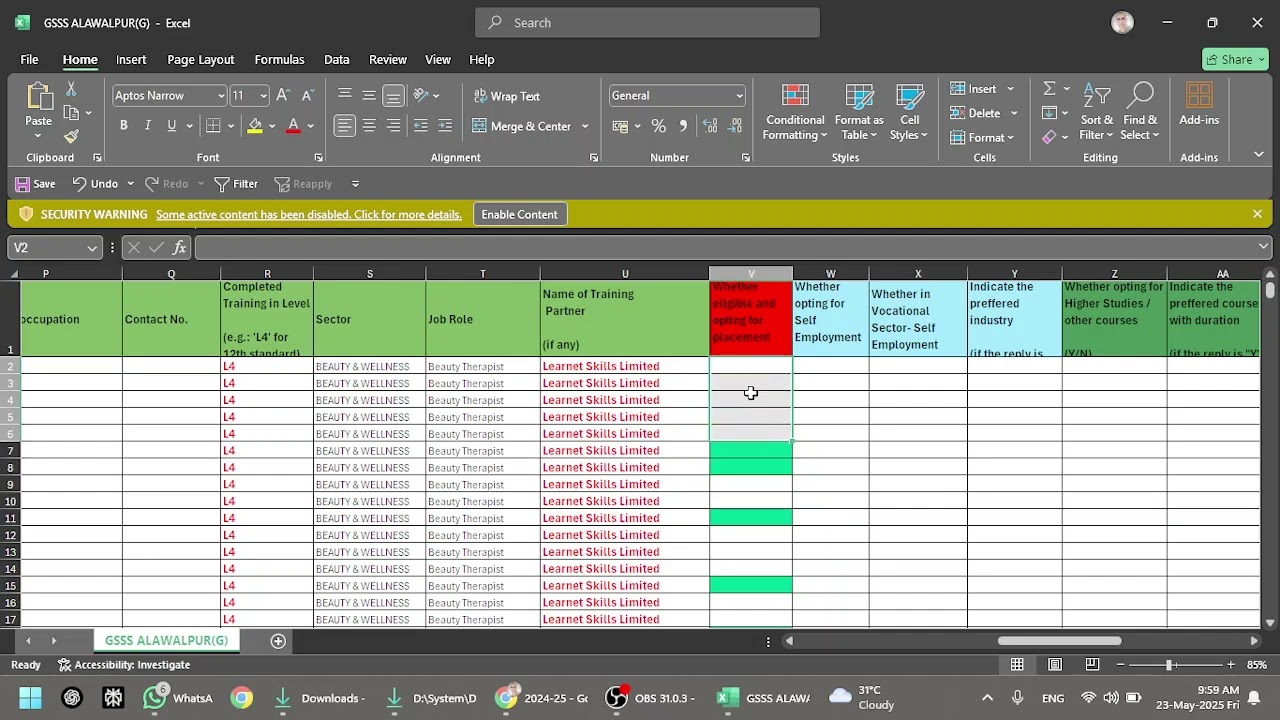This screenshot has width=1280, height=720.
Task: Toggle Italic formatting
Action: tap(148, 126)
